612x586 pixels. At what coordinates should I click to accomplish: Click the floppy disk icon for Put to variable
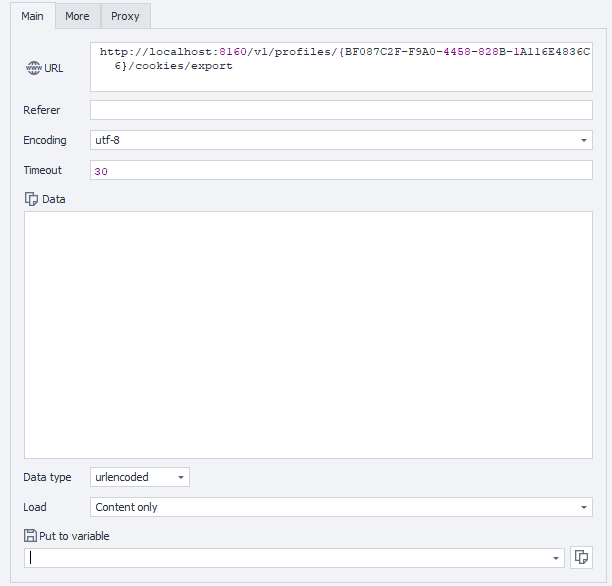(x=30, y=536)
